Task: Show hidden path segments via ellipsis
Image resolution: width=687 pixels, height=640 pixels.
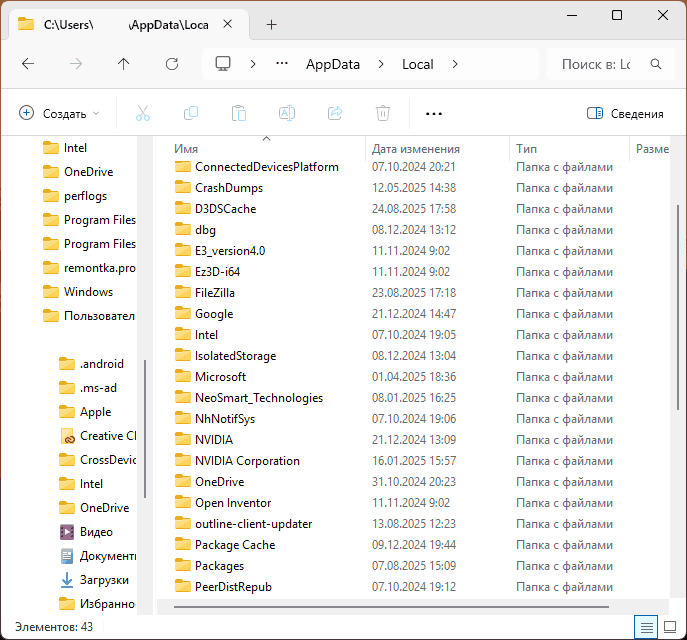Action: [282, 64]
